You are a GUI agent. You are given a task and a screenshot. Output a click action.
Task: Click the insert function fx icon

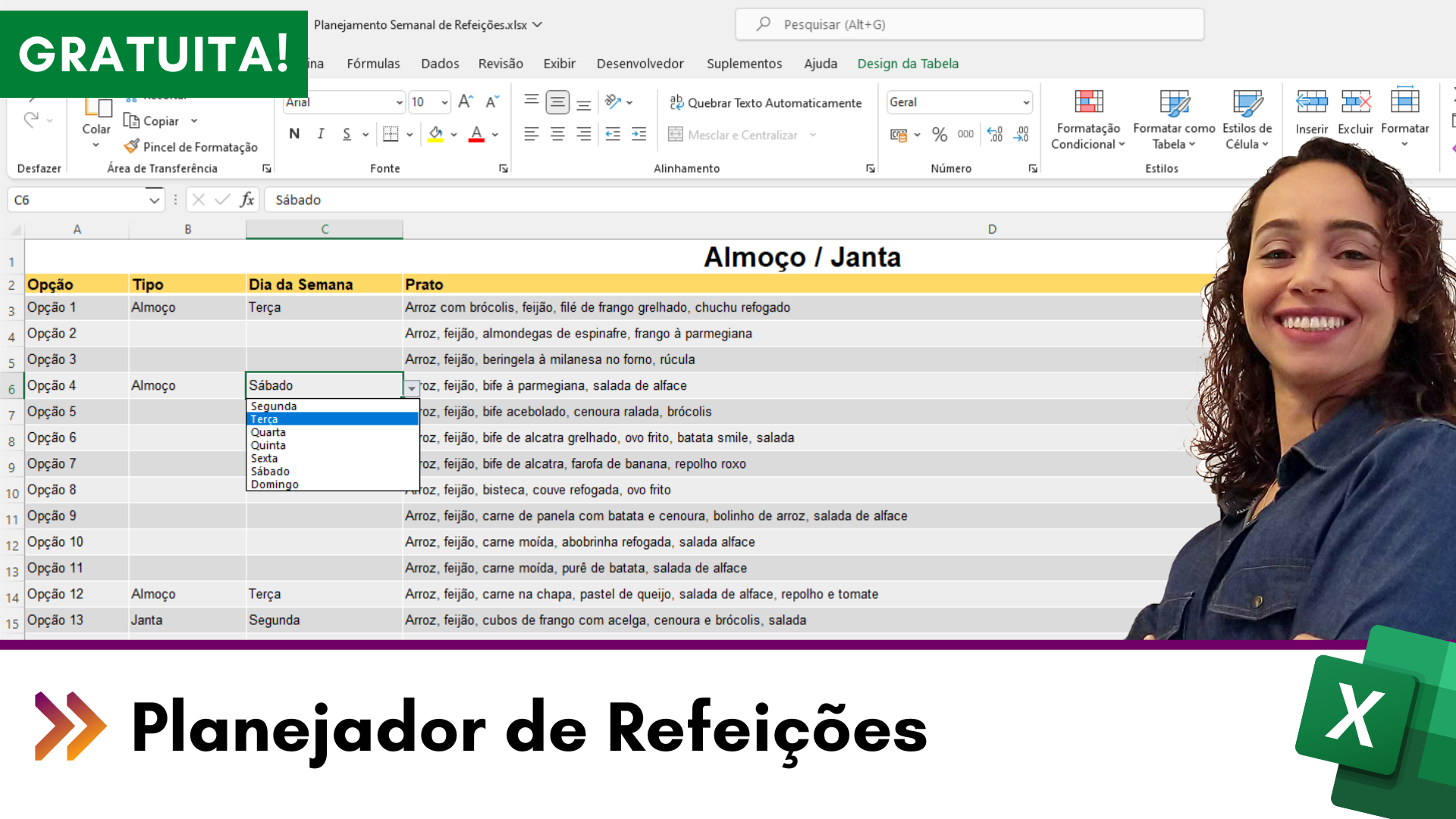247,199
